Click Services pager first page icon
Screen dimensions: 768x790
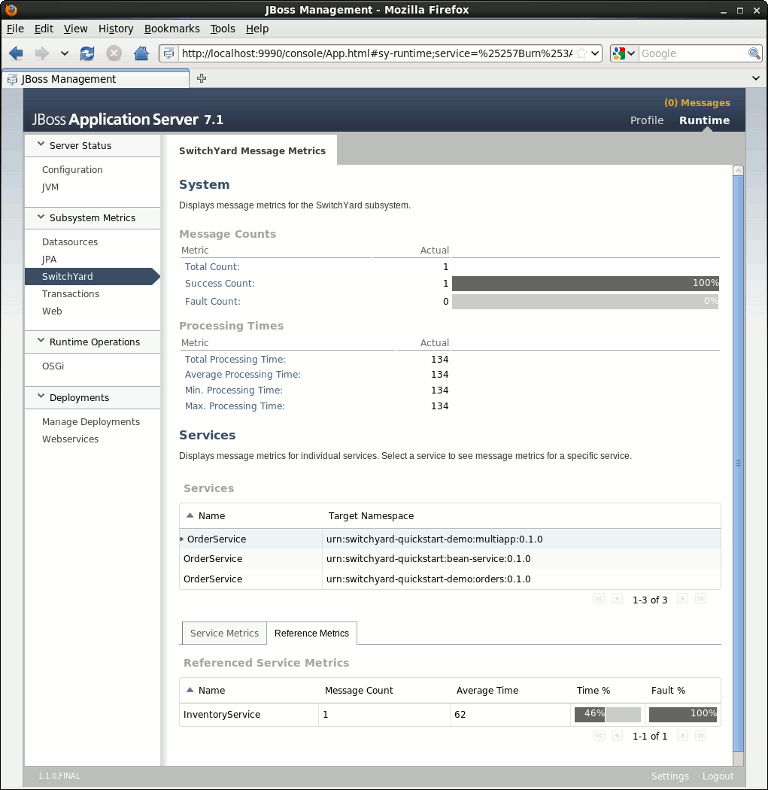click(599, 599)
